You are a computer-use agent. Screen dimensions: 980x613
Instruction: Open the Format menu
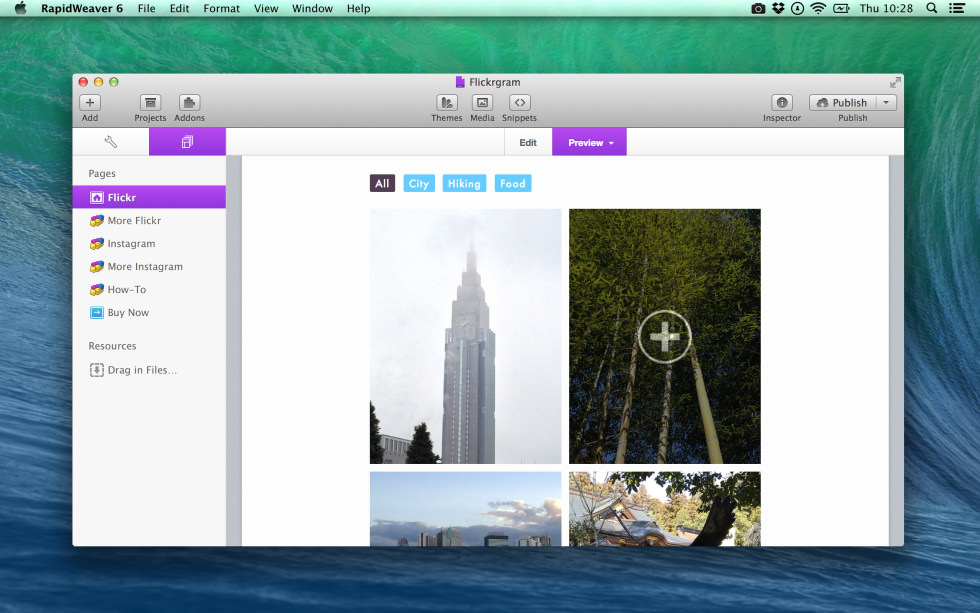coord(221,8)
